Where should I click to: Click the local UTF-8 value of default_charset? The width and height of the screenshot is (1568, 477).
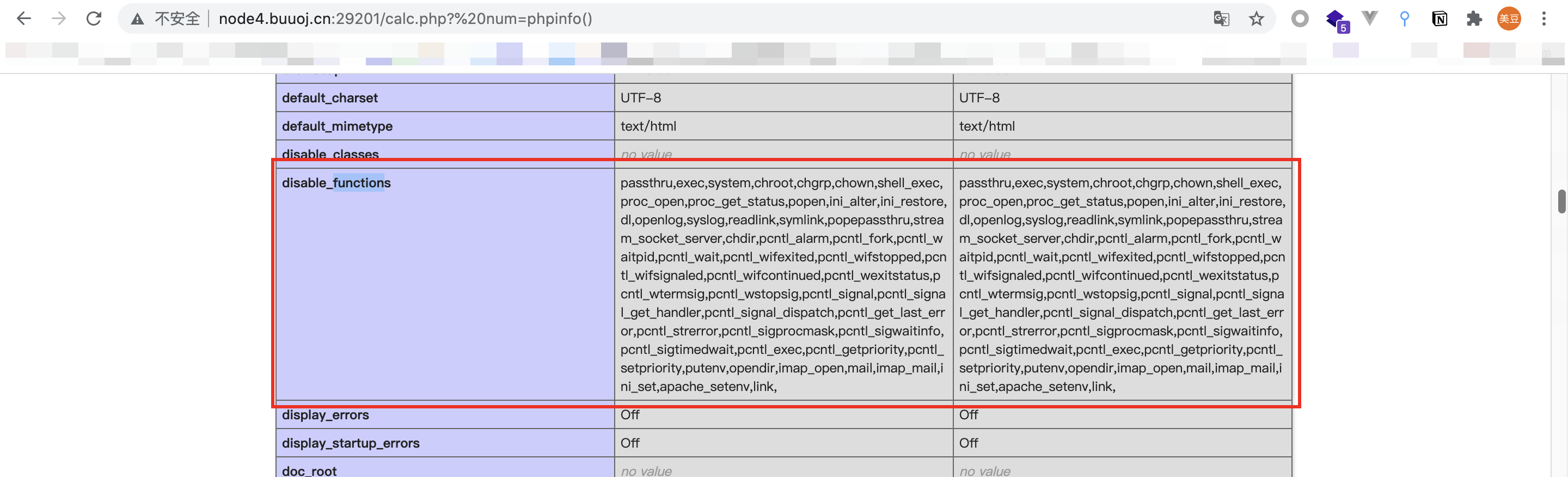[640, 98]
